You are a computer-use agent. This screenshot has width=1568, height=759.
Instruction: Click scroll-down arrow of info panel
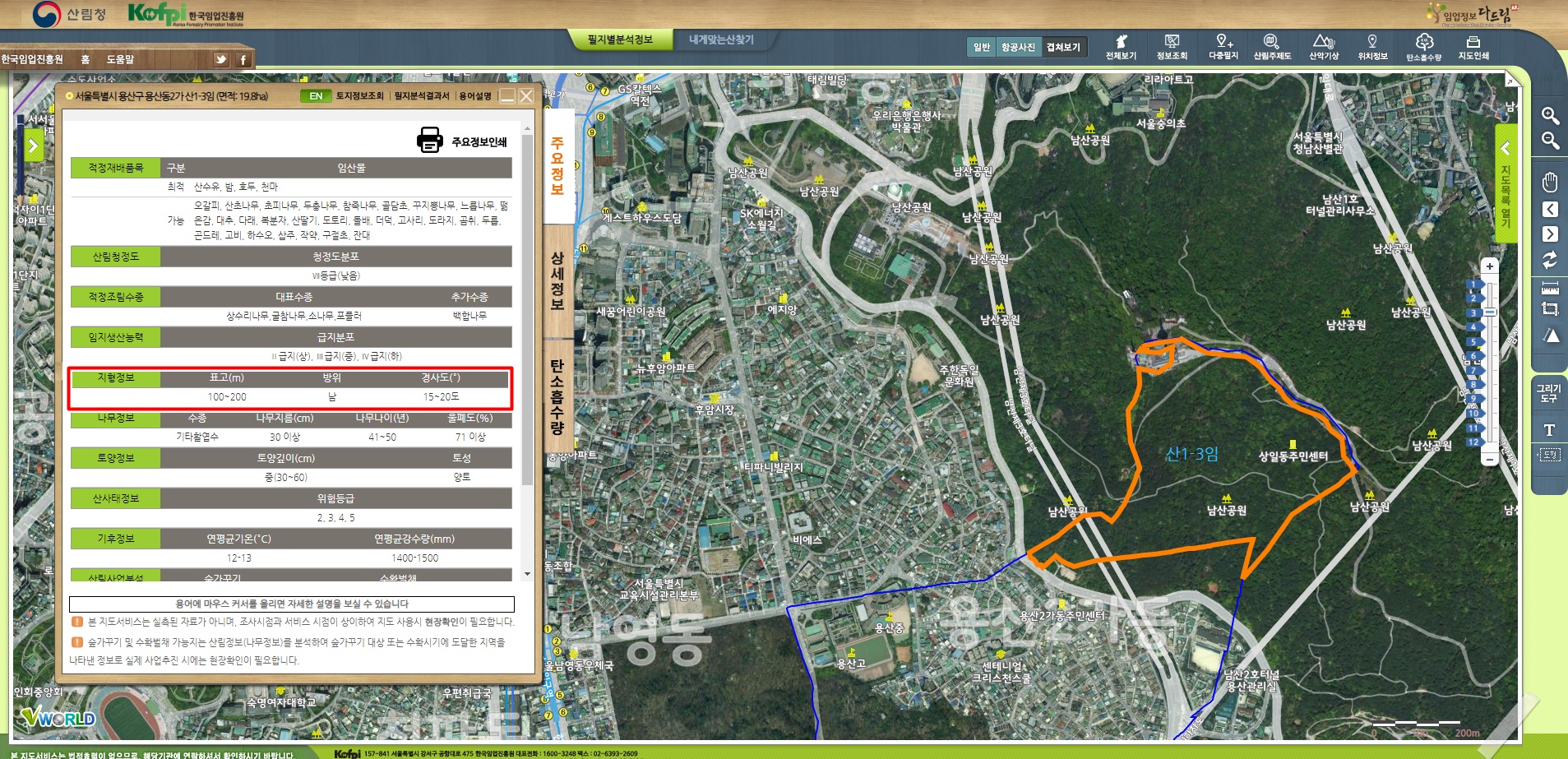(527, 574)
